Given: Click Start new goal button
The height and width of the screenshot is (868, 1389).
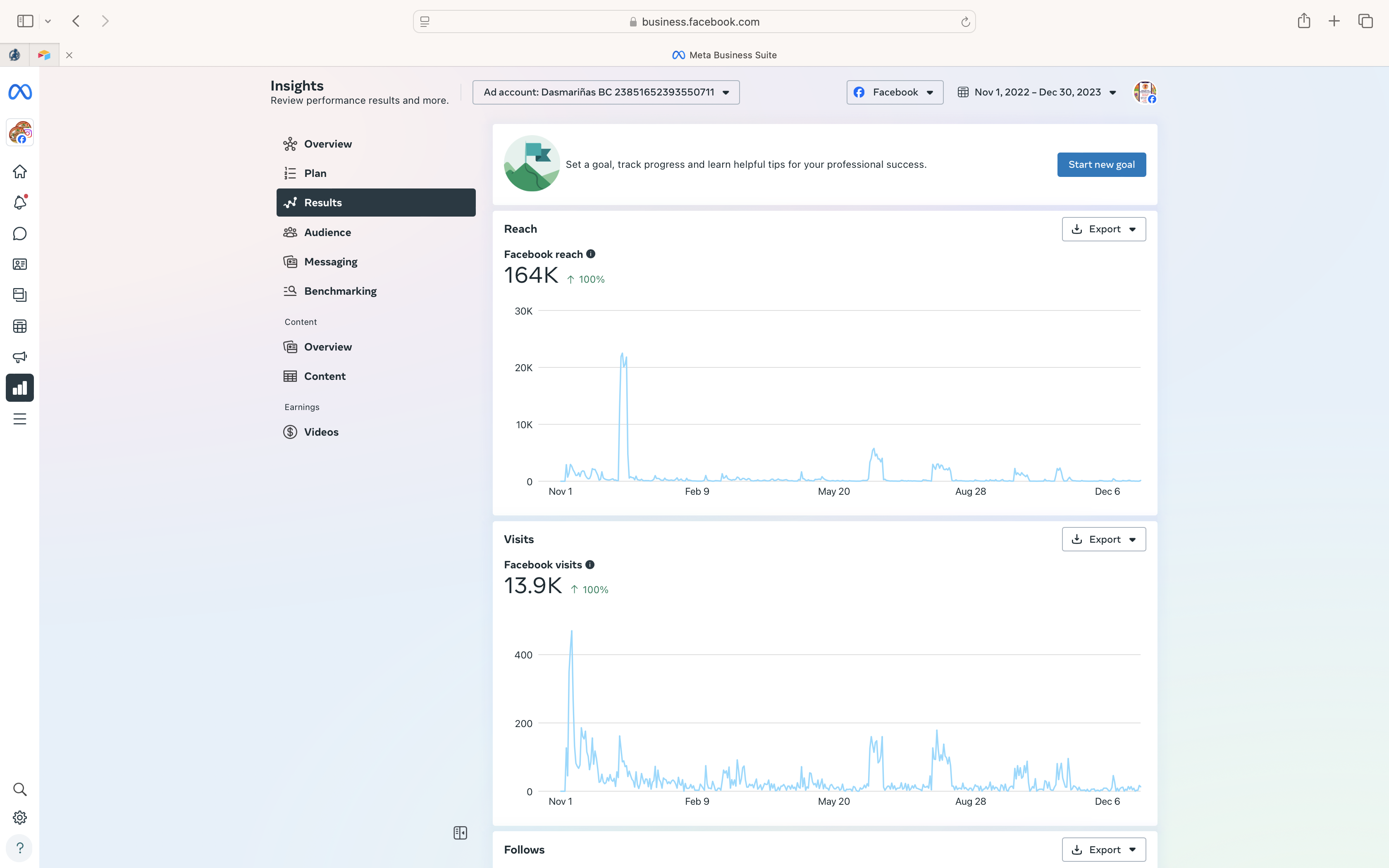Looking at the screenshot, I should (1101, 165).
